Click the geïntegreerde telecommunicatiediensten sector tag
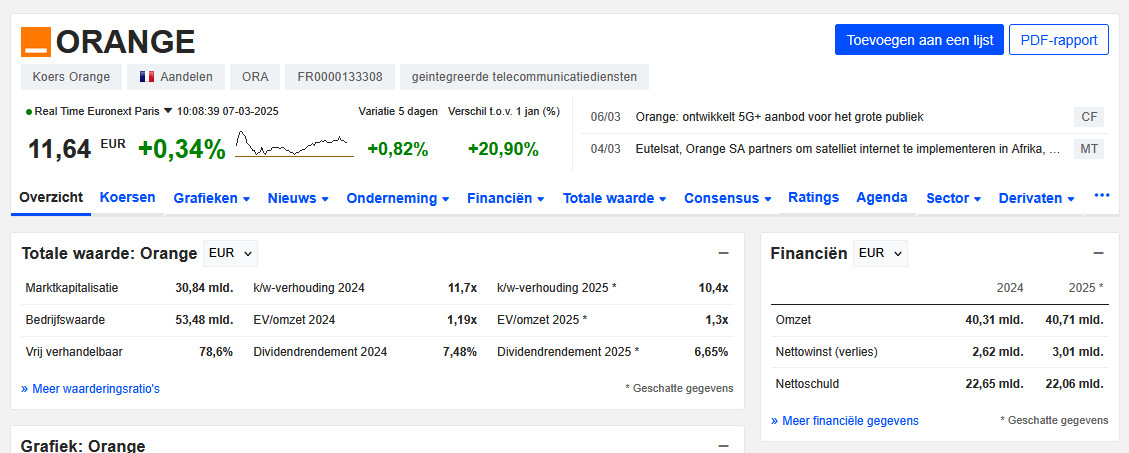The height and width of the screenshot is (453, 1129). (x=524, y=77)
